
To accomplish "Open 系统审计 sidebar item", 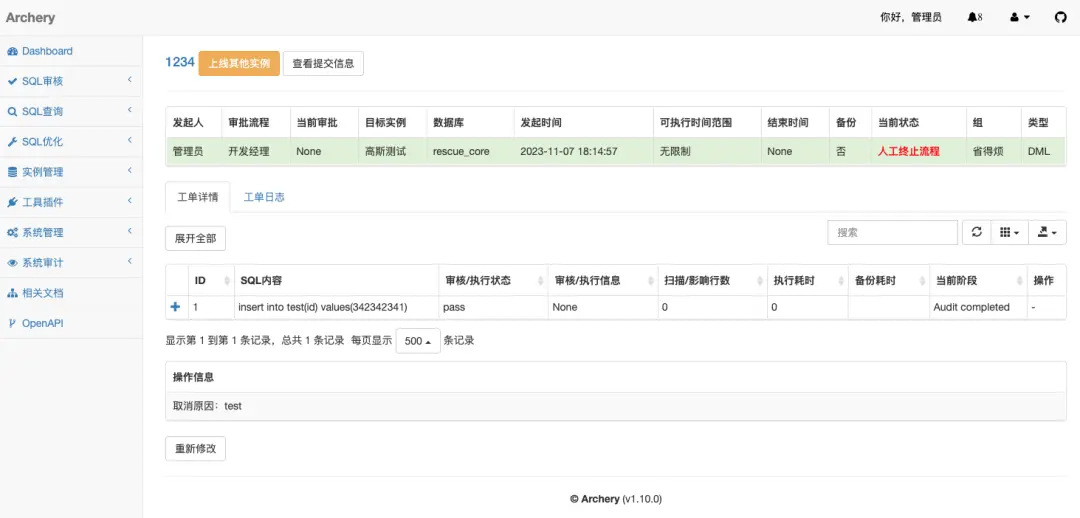I will (x=71, y=263).
